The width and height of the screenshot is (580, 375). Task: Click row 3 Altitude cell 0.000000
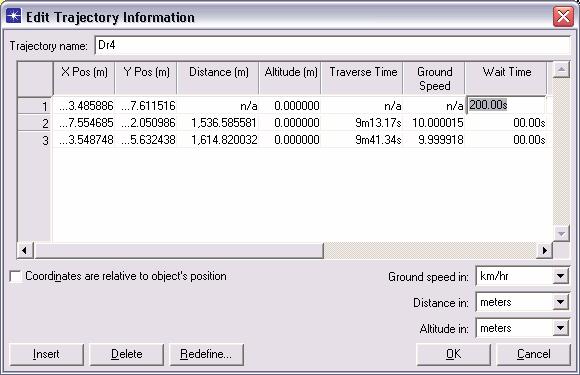click(290, 140)
